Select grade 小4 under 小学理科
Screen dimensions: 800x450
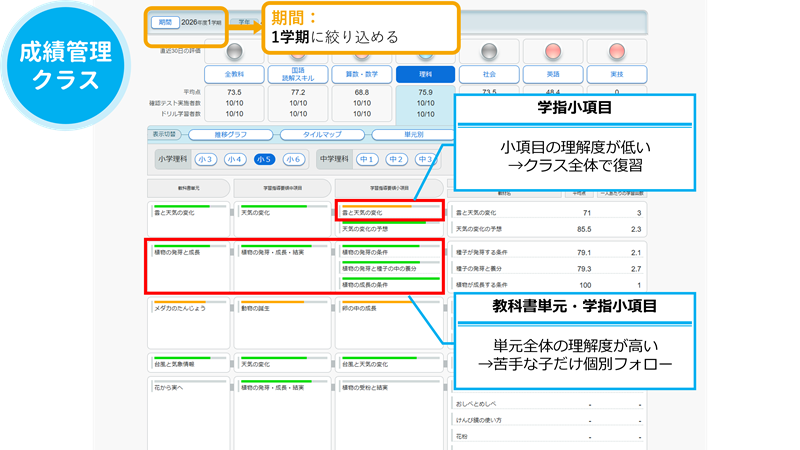235,159
